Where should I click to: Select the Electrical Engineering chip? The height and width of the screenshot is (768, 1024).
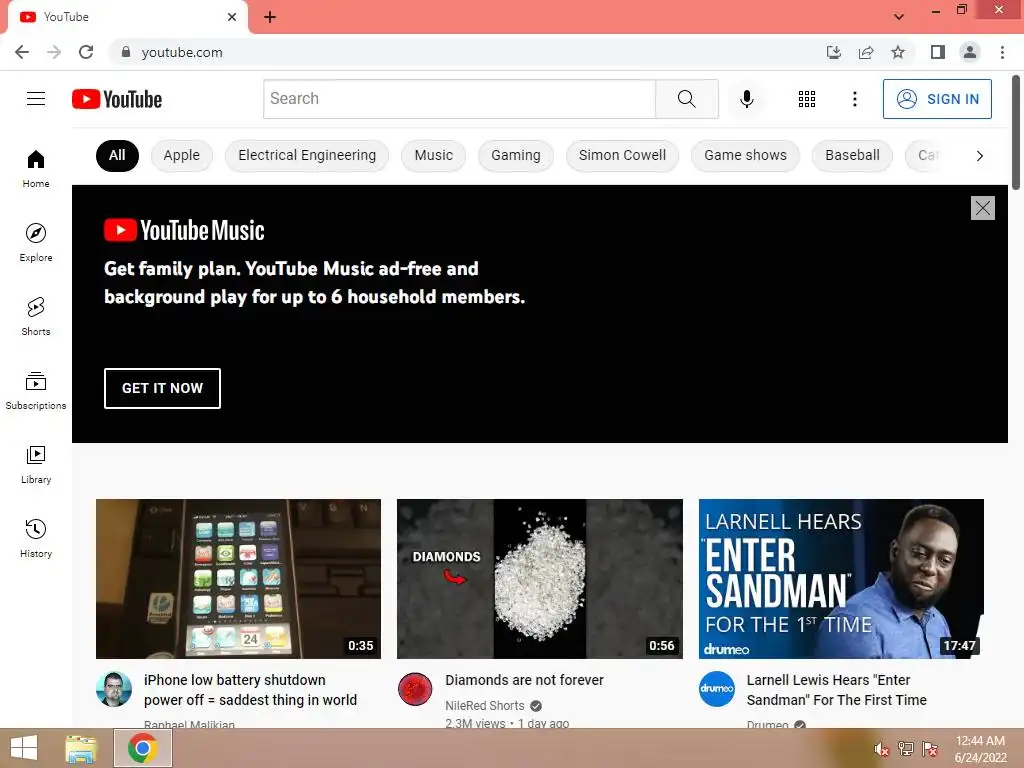[x=307, y=155]
